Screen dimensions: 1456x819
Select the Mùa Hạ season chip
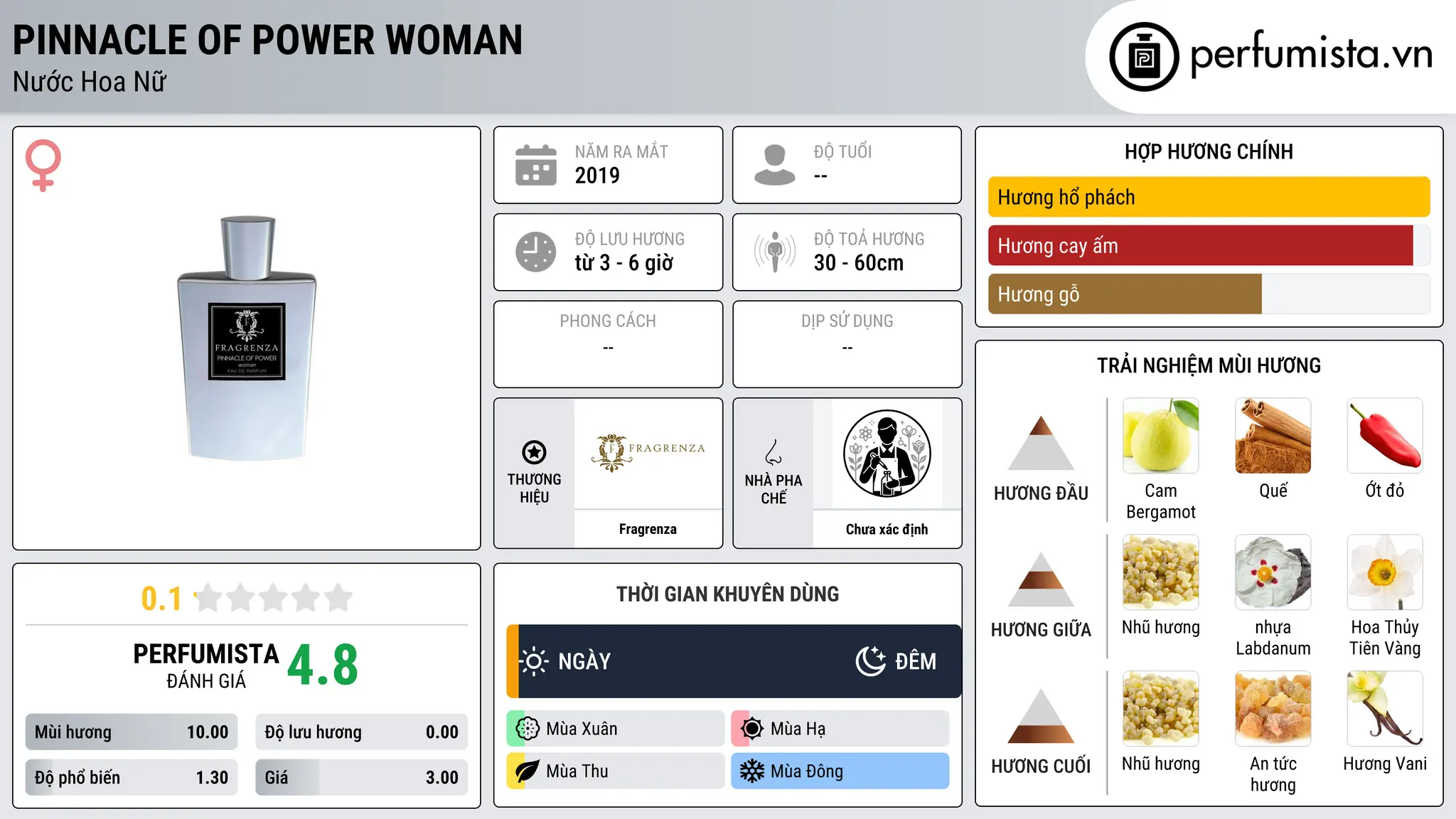click(x=840, y=729)
